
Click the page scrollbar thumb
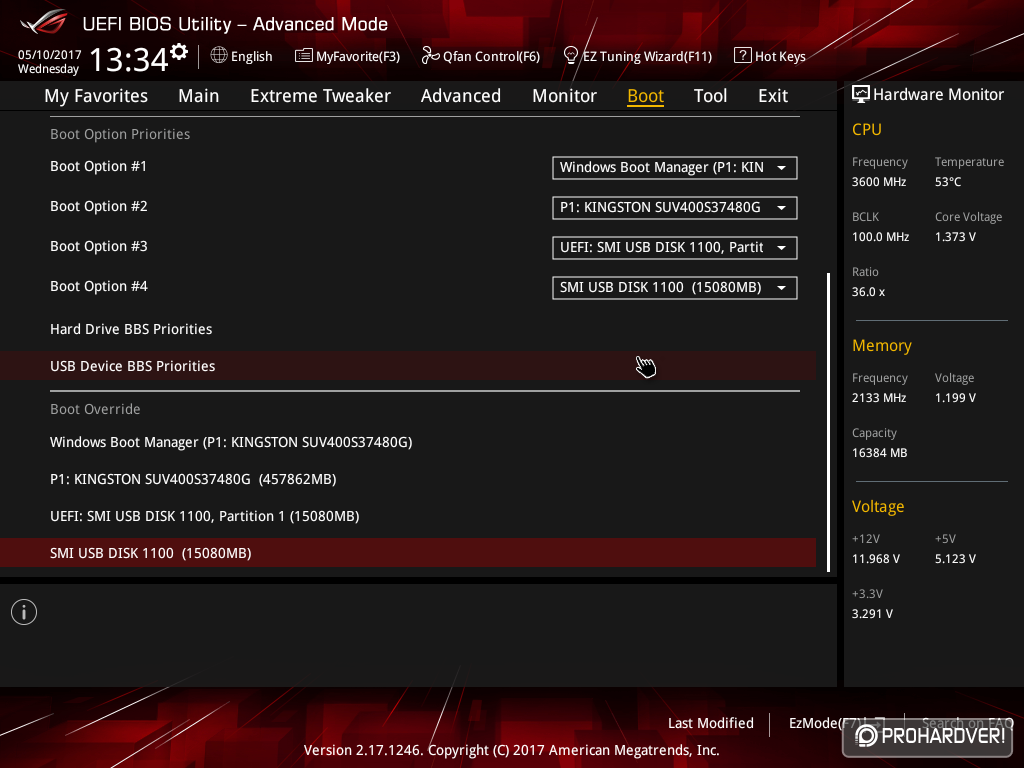pos(828,423)
